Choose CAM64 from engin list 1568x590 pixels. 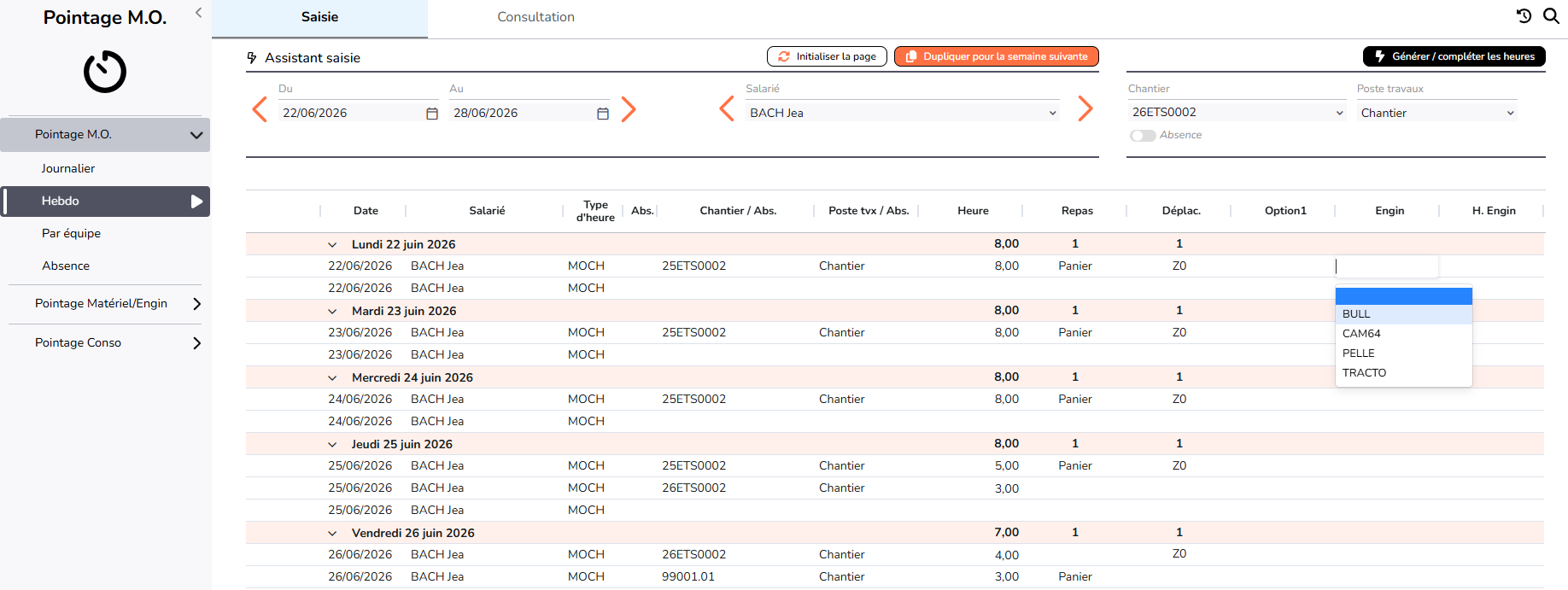point(1403,334)
